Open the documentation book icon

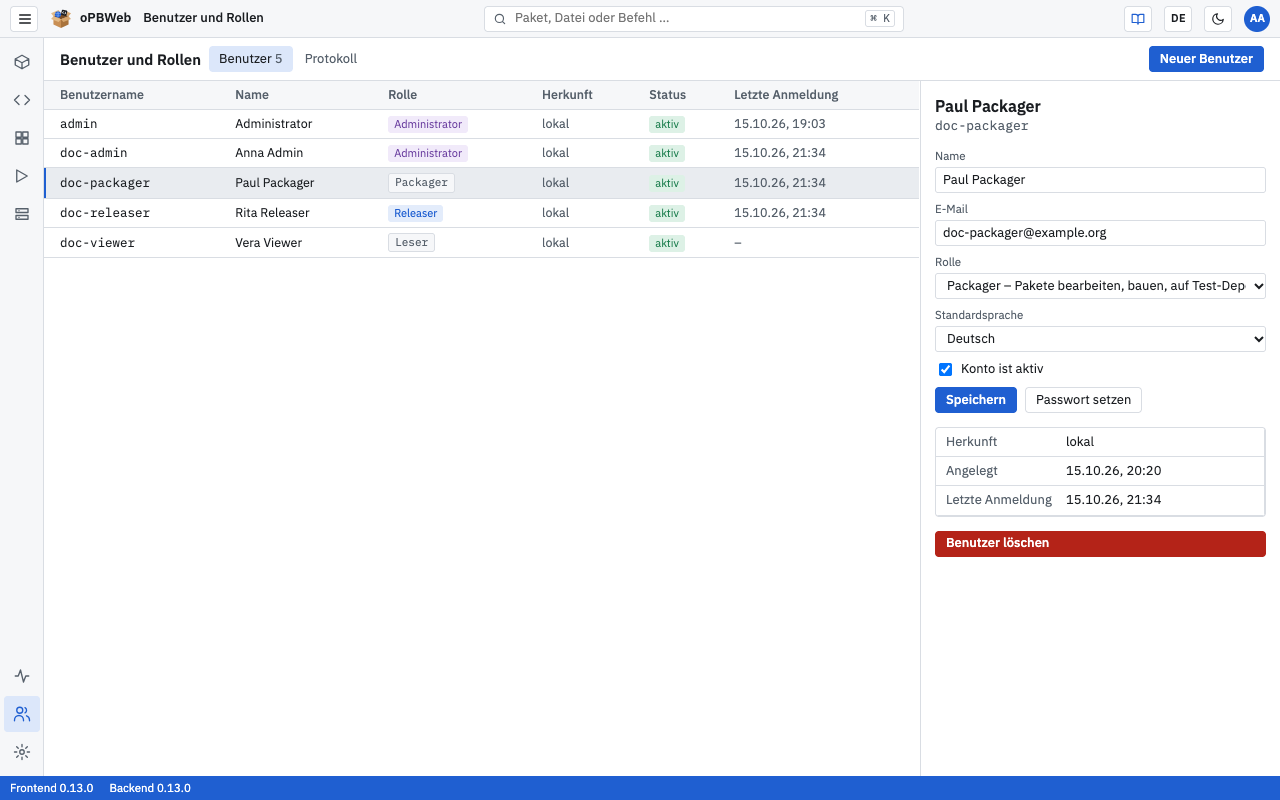tap(1138, 18)
